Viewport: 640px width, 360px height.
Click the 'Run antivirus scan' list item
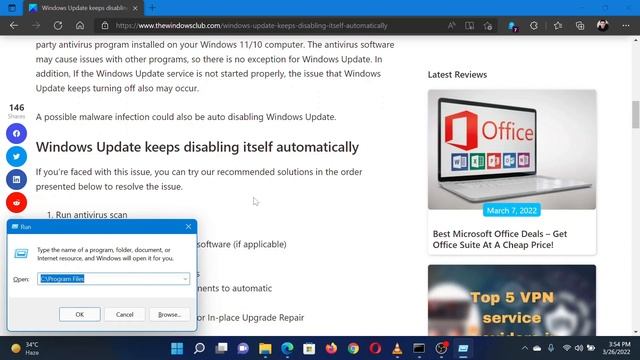[91, 215]
